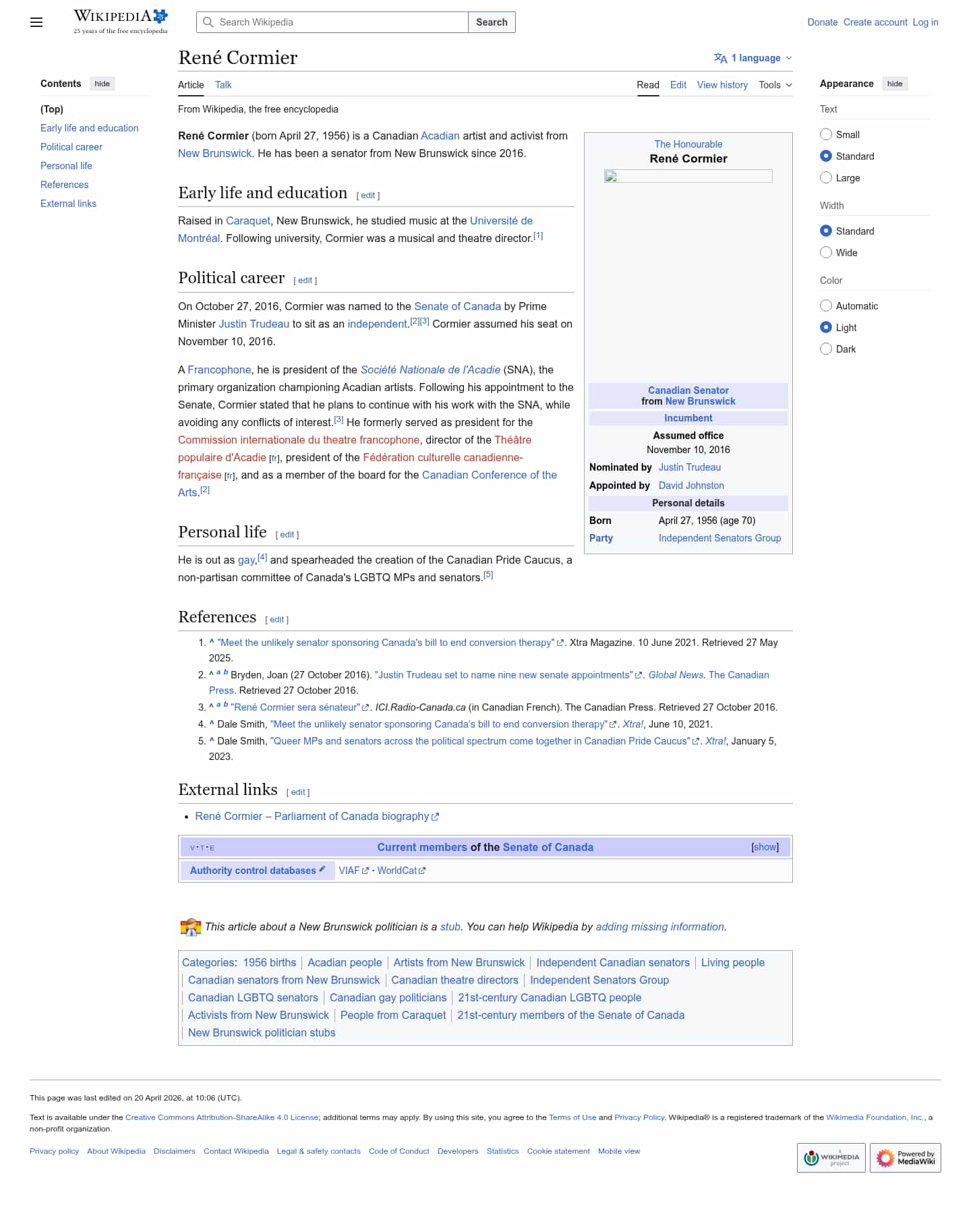Viewport: 971px width, 1232px height.
Task: Open the Tools dropdown menu
Action: tap(775, 85)
